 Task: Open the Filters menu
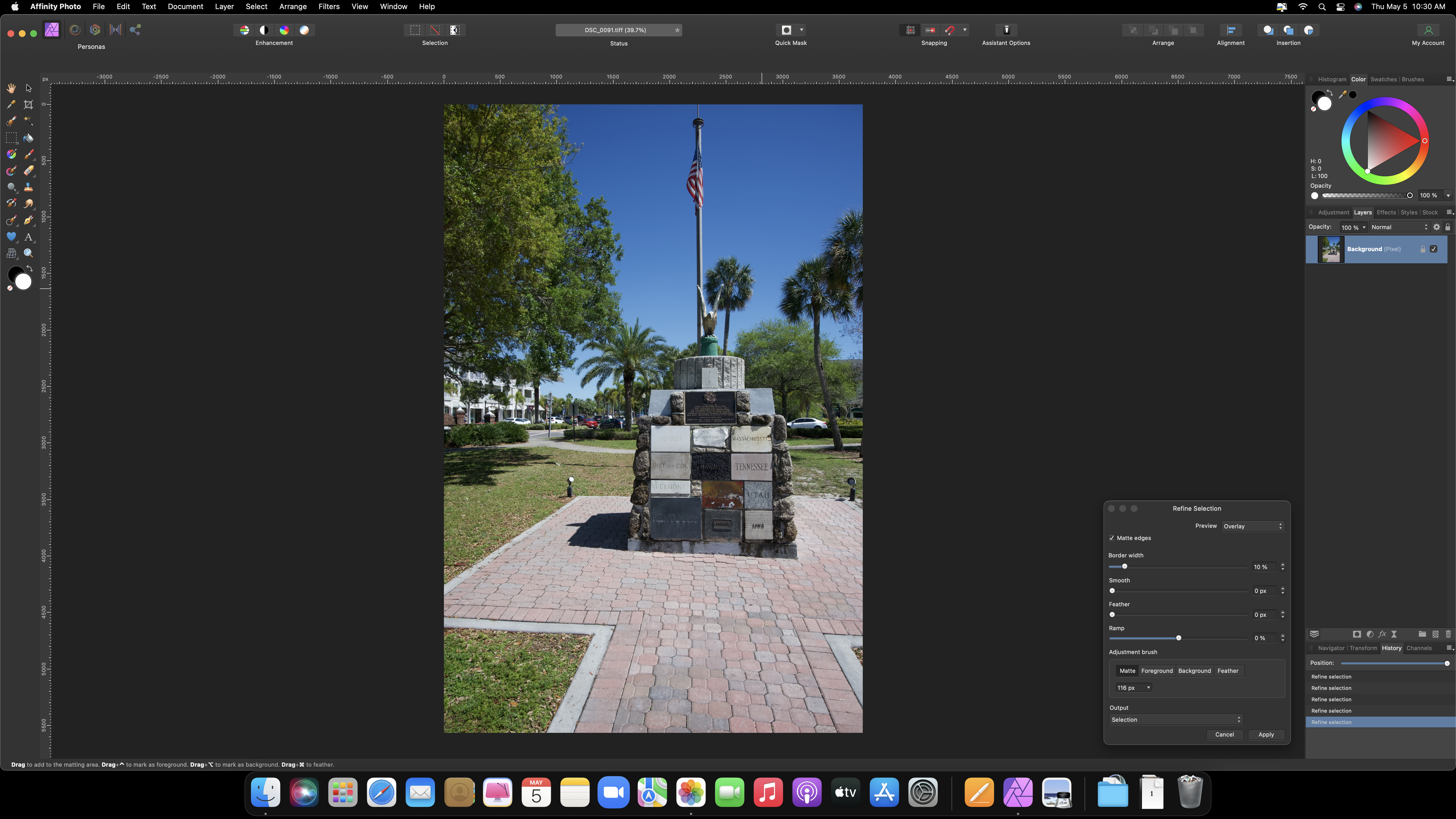(329, 7)
